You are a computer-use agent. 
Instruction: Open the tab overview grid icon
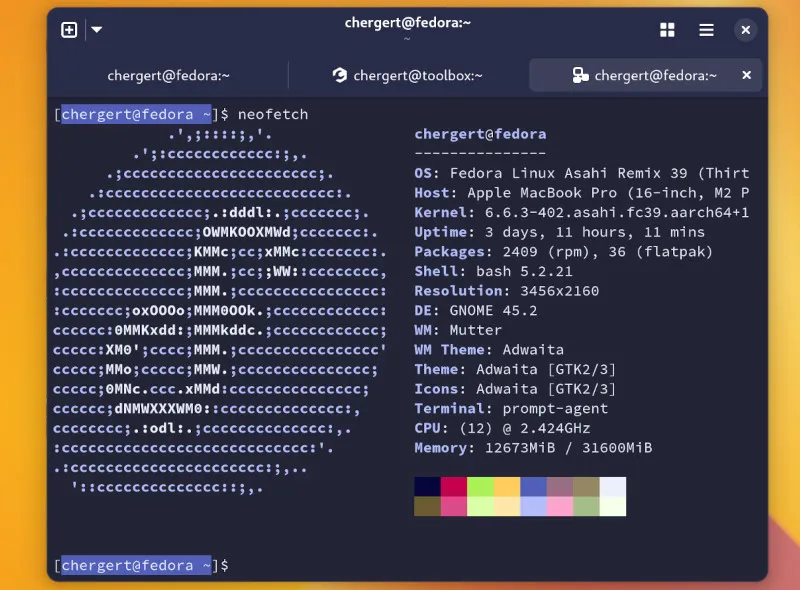click(x=667, y=30)
